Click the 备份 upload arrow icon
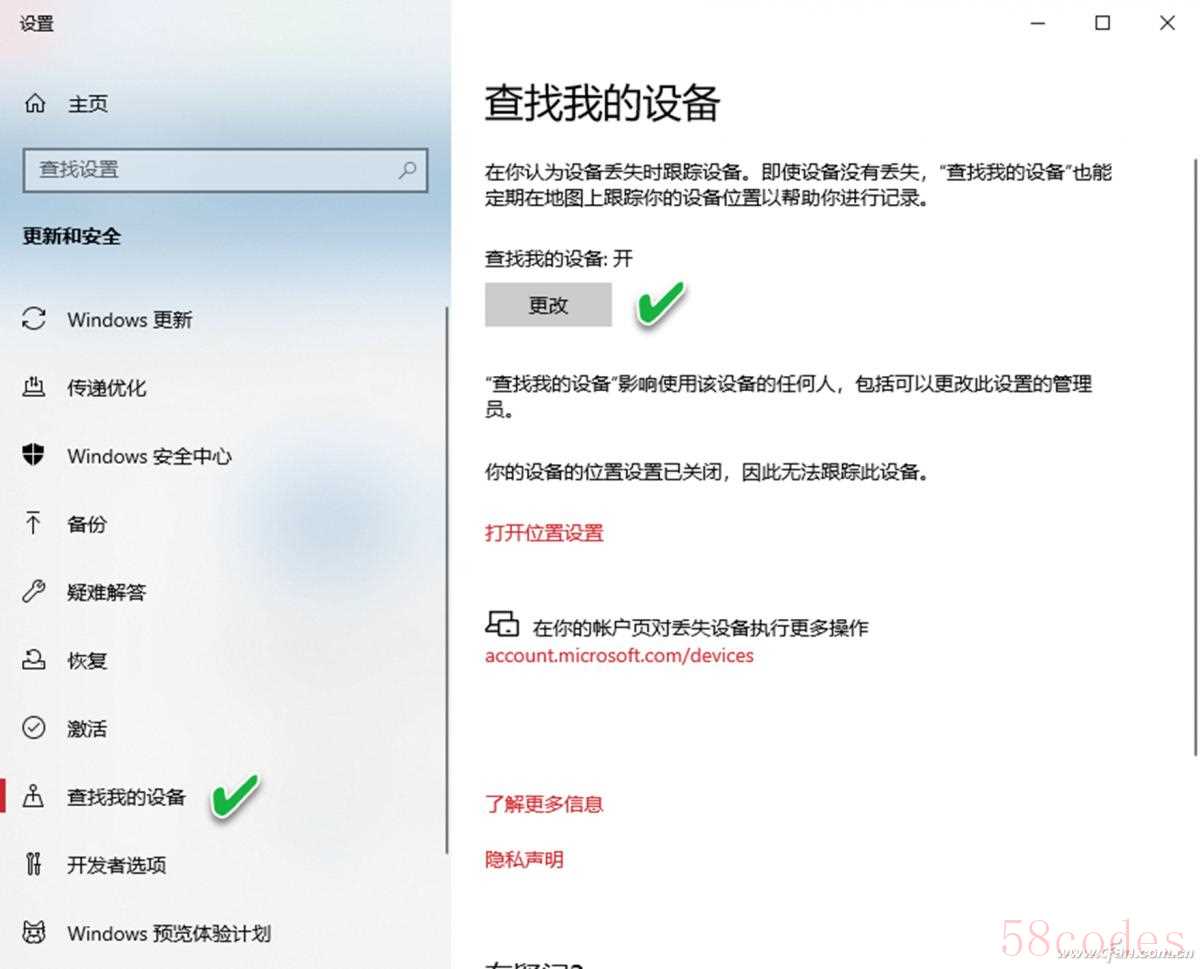1200x969 pixels. 34,523
